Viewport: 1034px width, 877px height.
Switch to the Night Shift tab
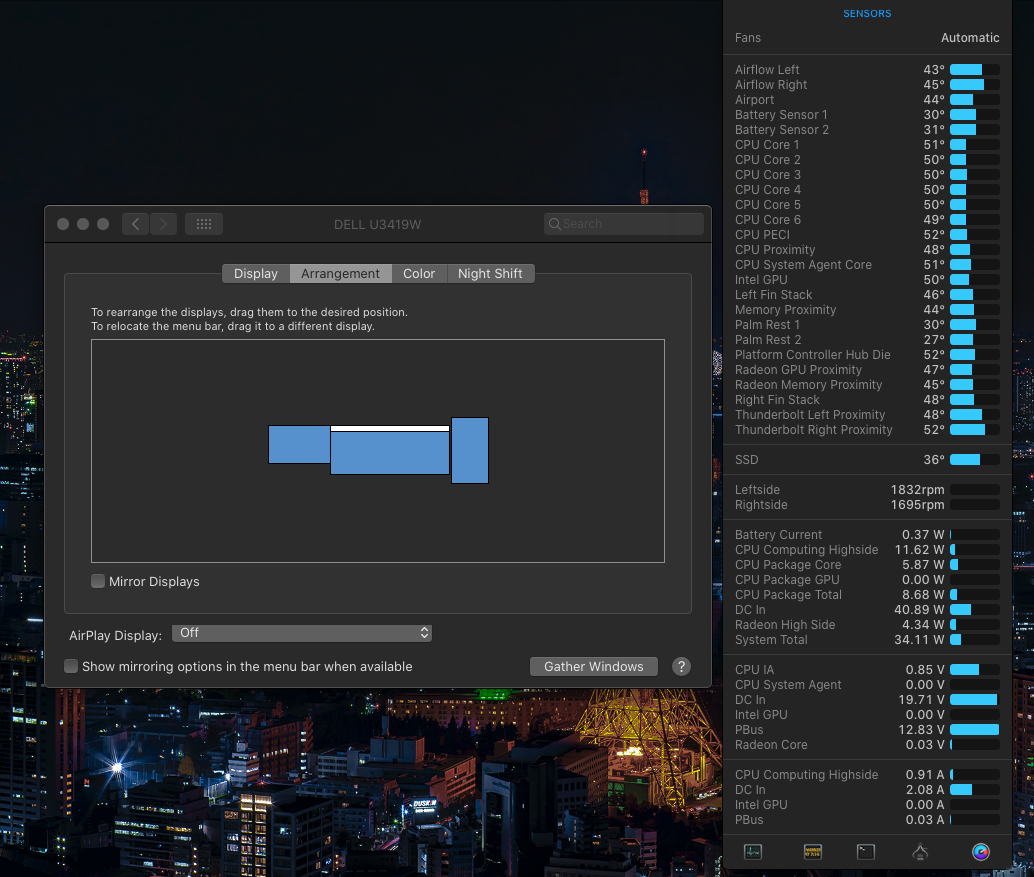pyautogui.click(x=490, y=274)
